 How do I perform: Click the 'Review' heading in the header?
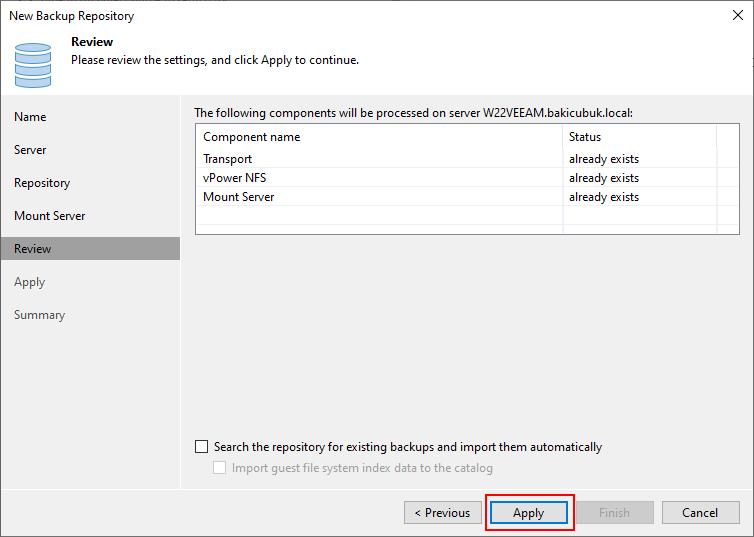92,42
